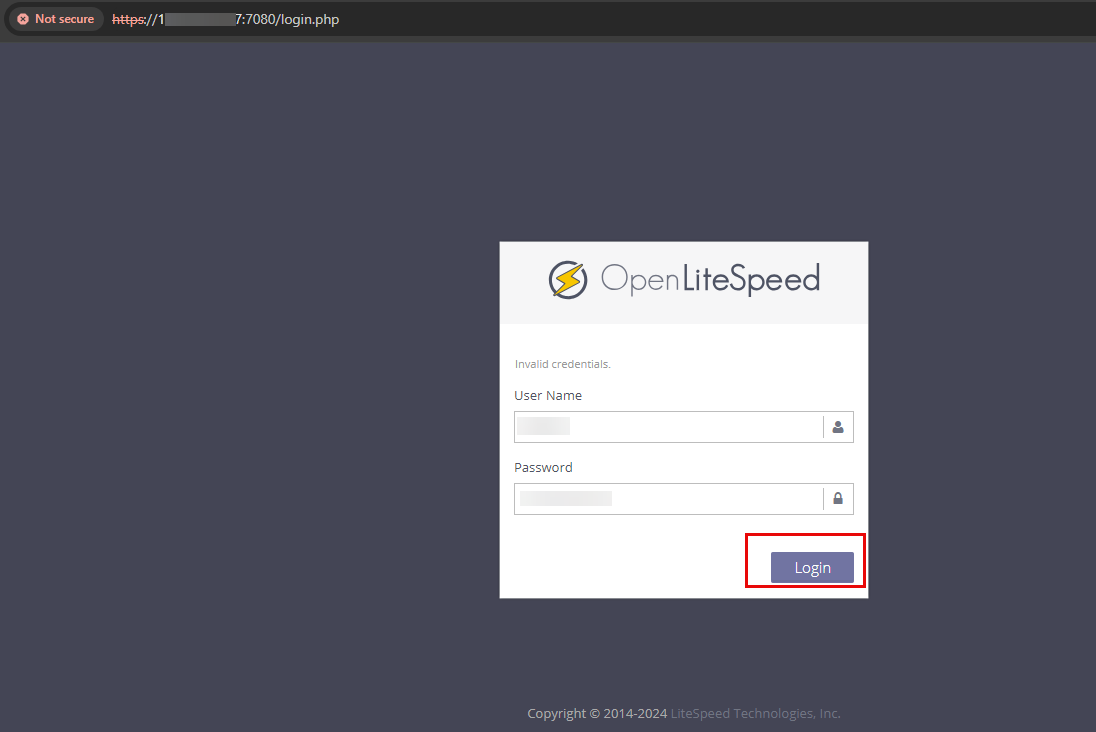Viewport: 1096px width, 732px height.
Task: Click the padlock icon in Password field
Action: tap(838, 499)
